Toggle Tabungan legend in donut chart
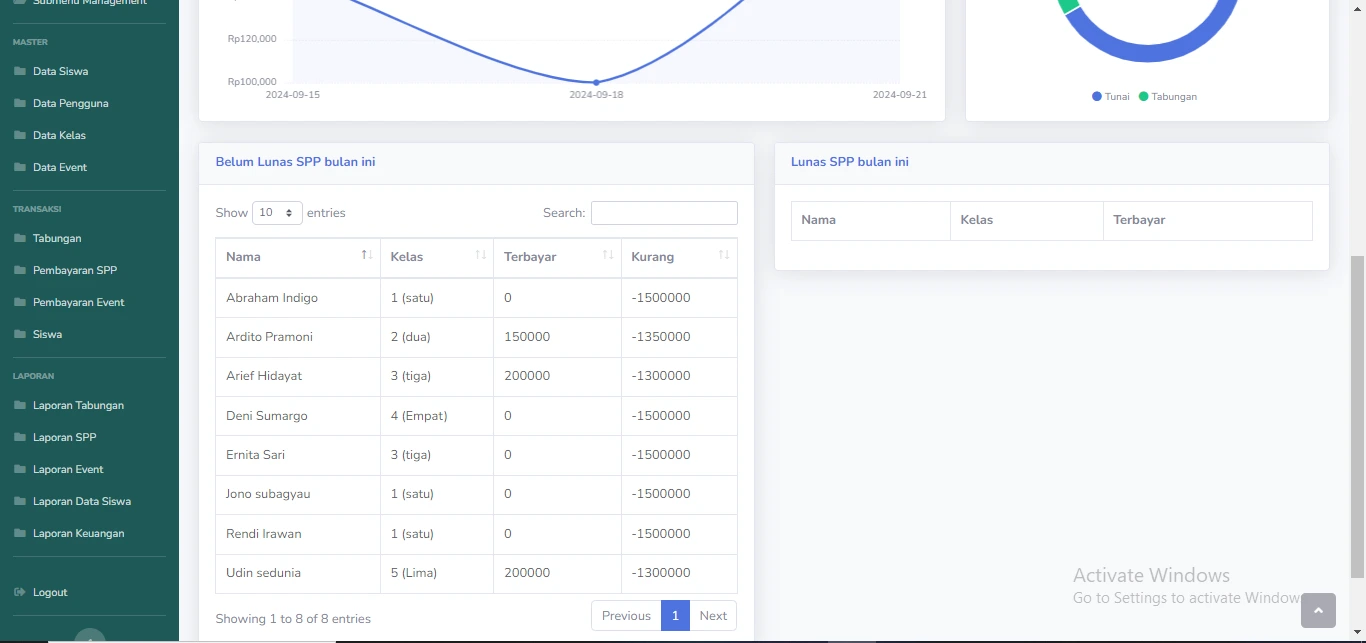 [x=1167, y=97]
